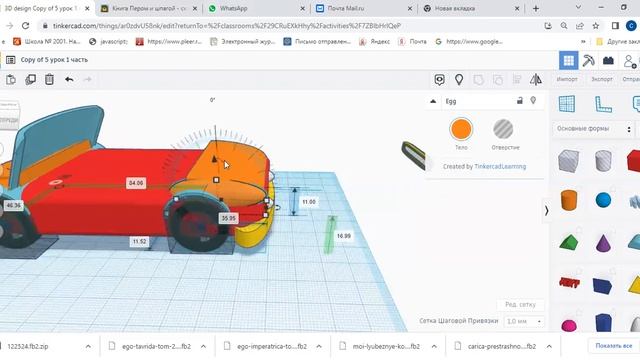This screenshot has height=360, width=640.
Task: Open options for moi-lyubeznye download
Action: [434, 347]
